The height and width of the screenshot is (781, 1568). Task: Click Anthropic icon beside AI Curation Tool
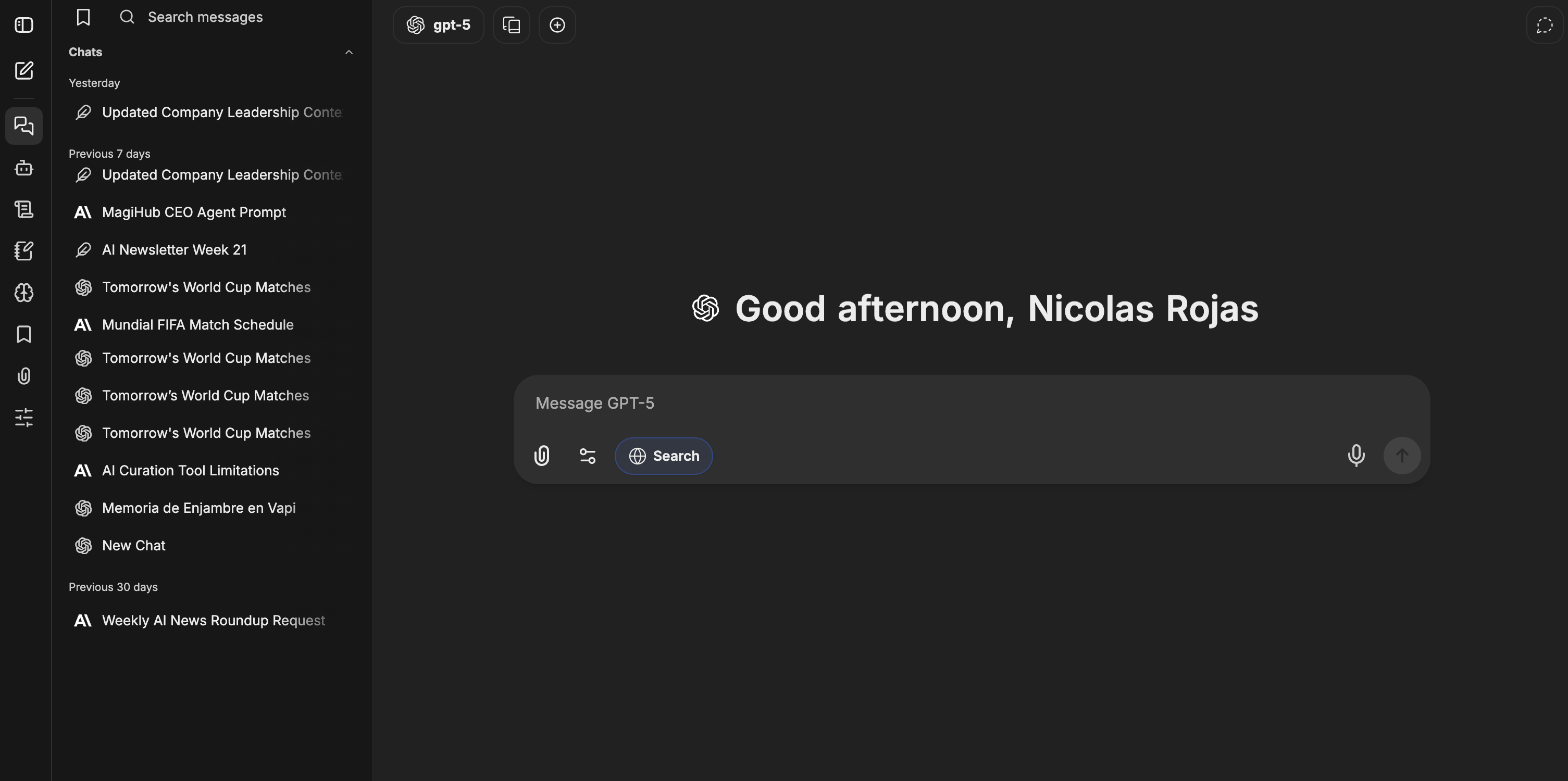83,471
